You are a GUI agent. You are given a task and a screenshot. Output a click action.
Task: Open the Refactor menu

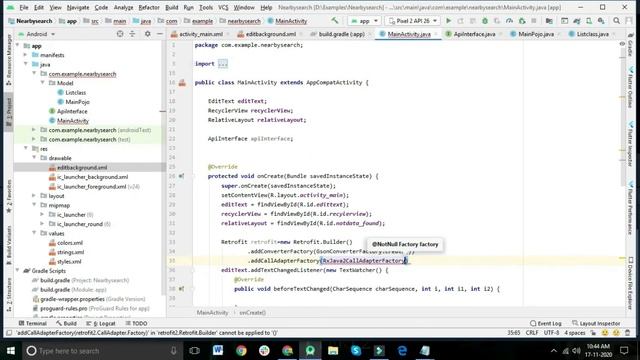(149, 7)
